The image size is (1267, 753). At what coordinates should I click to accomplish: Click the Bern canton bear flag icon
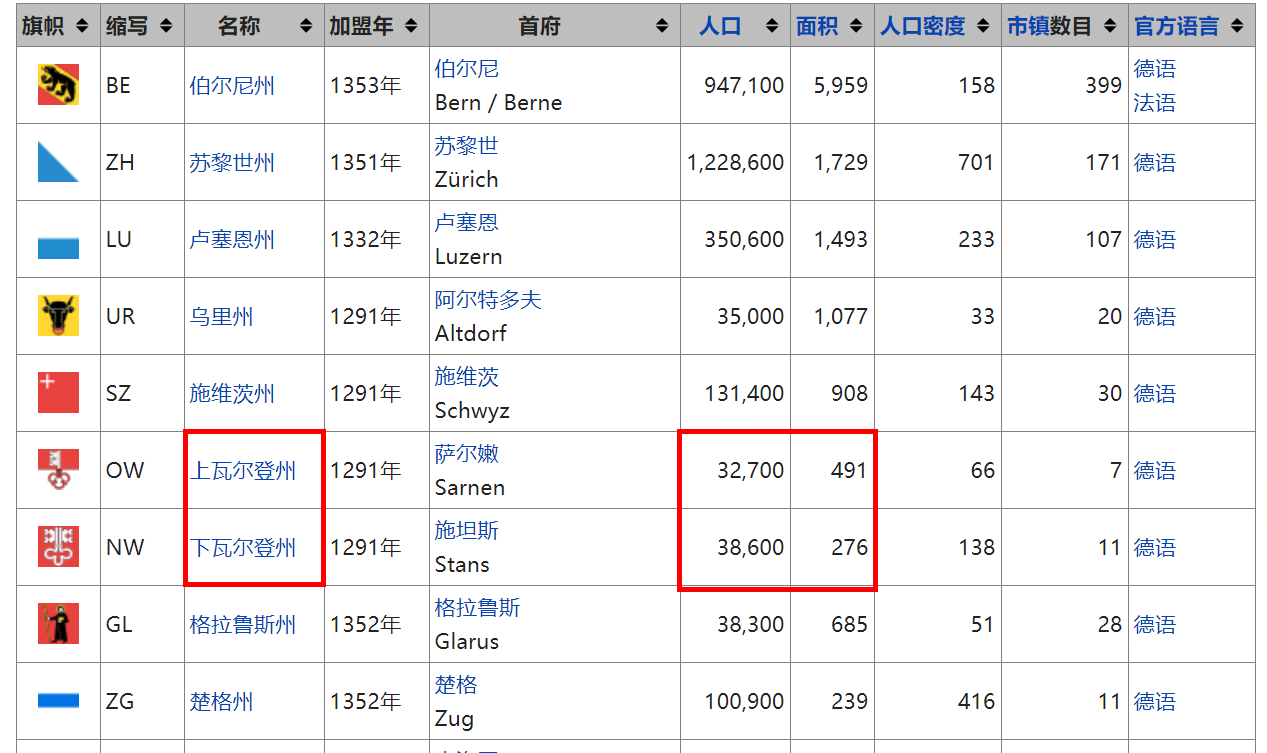(58, 85)
